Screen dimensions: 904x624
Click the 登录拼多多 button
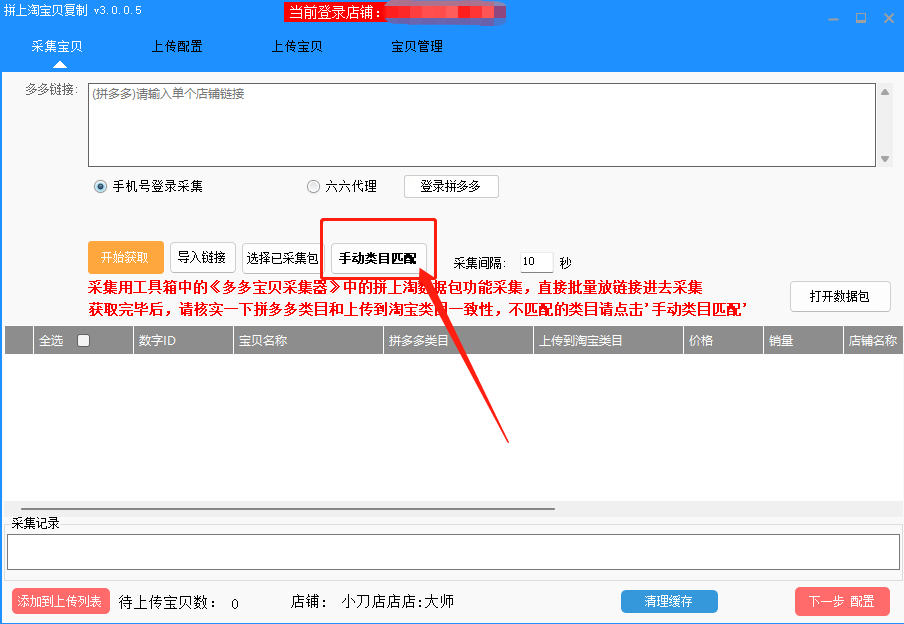[451, 186]
